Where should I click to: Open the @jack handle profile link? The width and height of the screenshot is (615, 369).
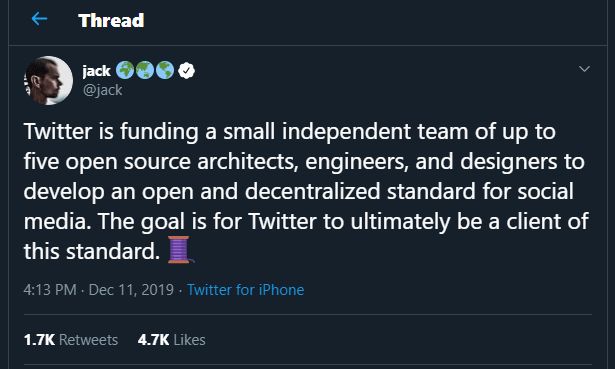tap(102, 90)
